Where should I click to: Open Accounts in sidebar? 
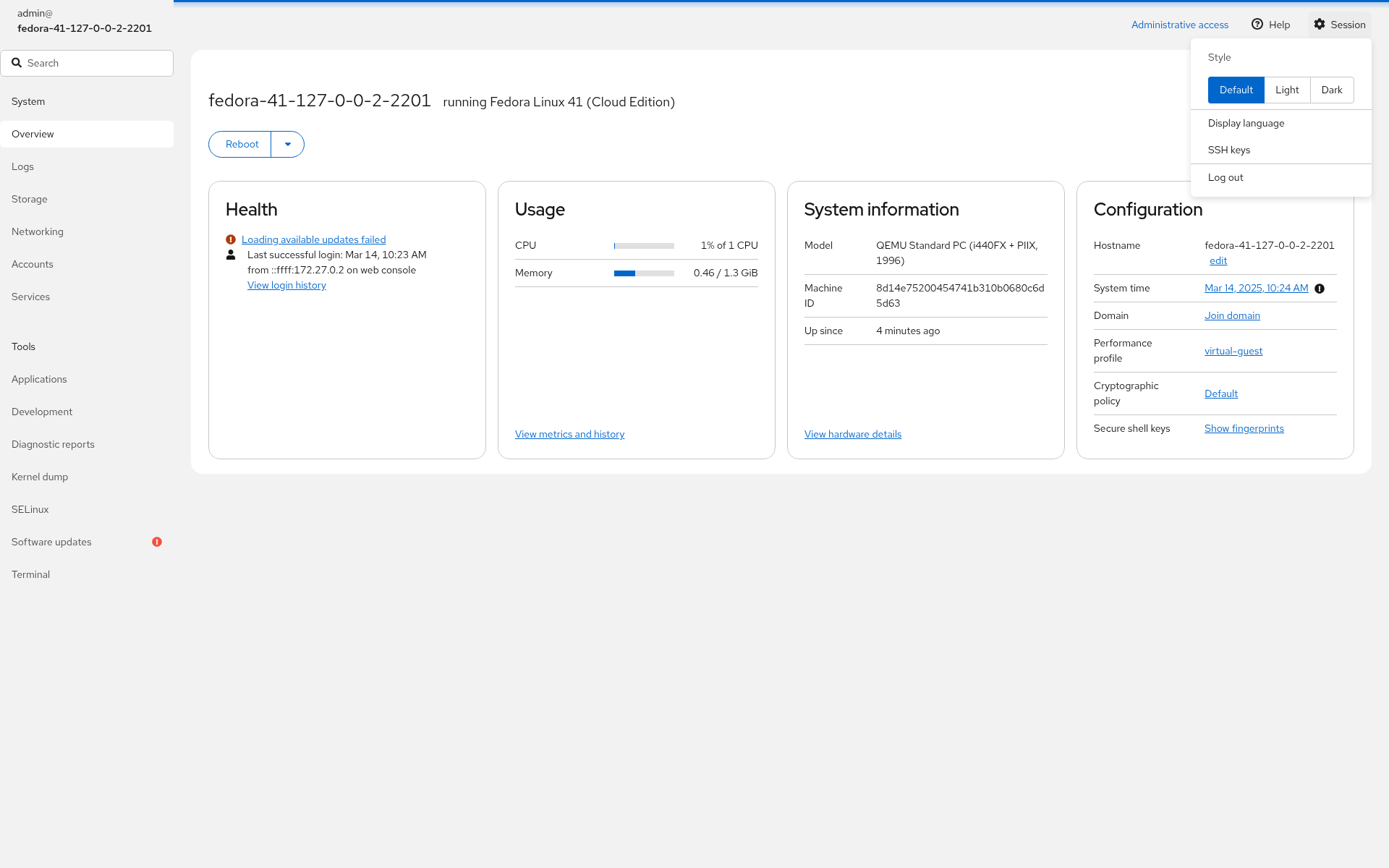87,264
